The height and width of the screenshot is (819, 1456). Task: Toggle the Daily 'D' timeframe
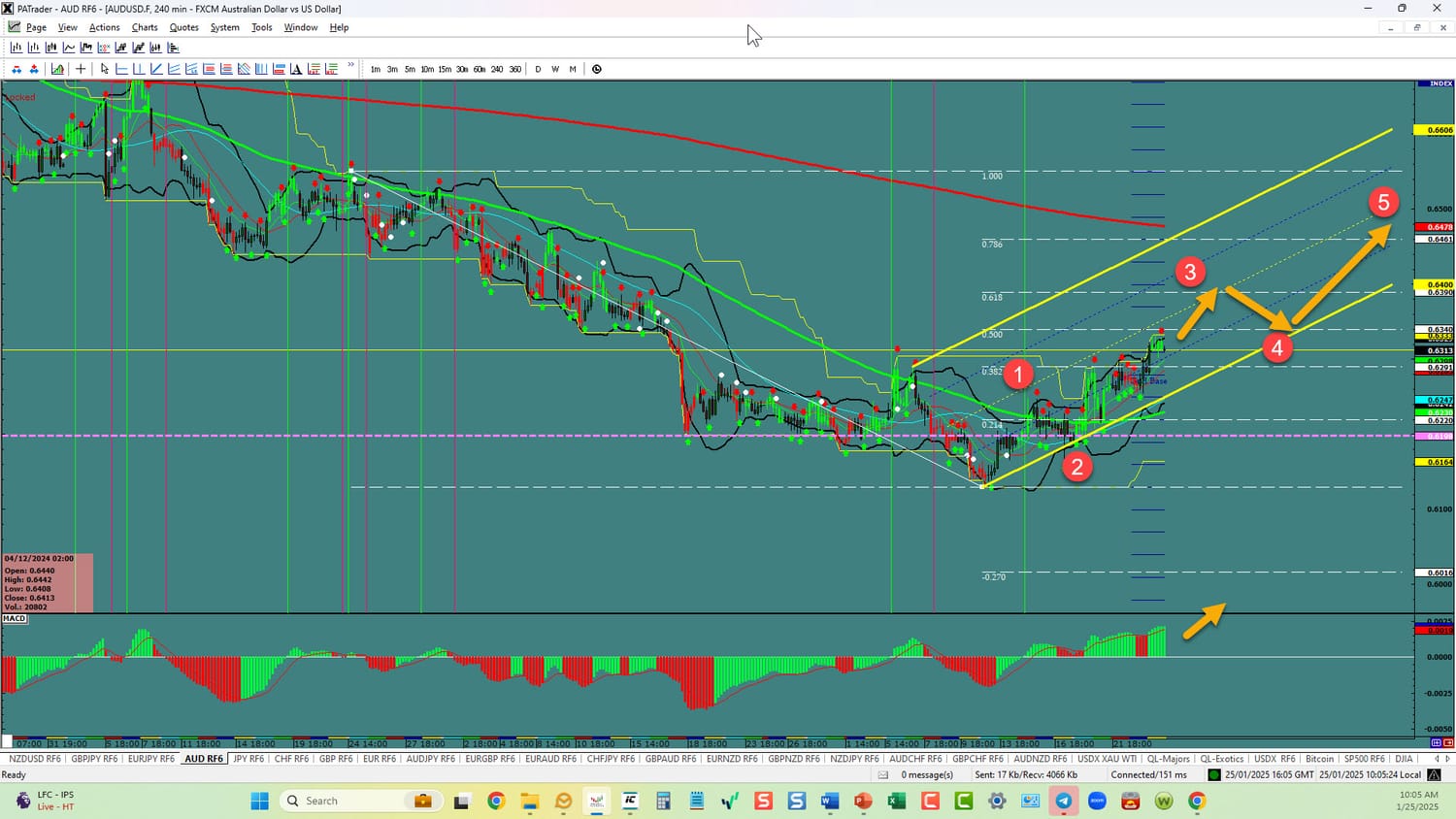[538, 69]
